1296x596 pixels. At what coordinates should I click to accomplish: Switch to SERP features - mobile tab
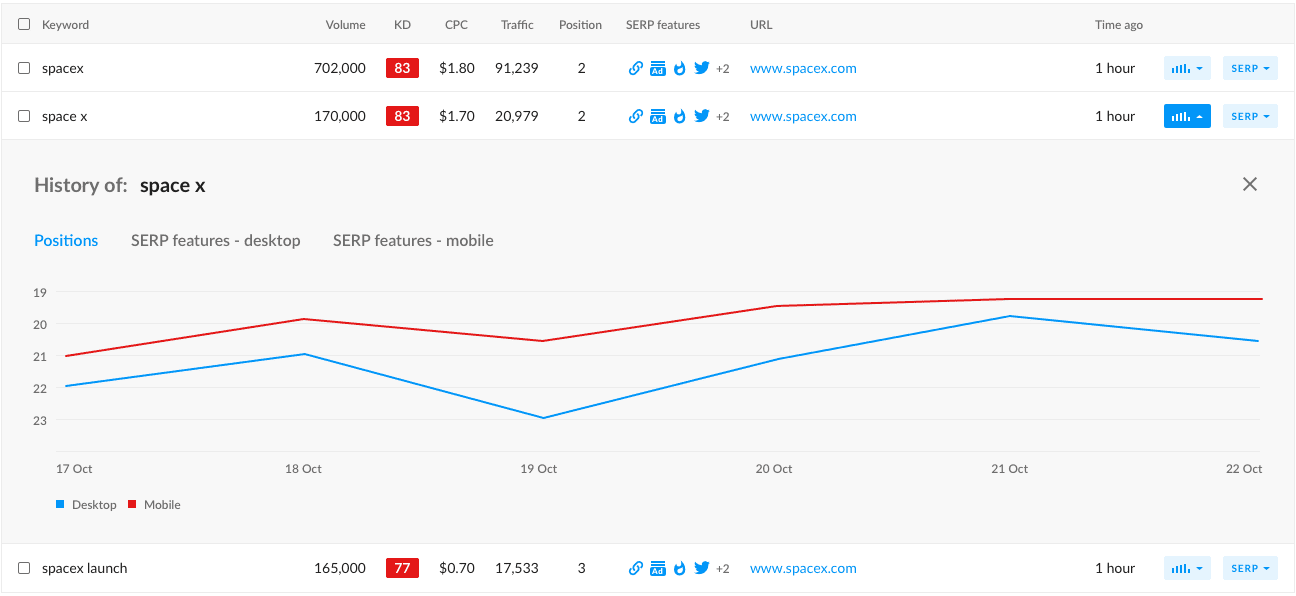[x=413, y=240]
